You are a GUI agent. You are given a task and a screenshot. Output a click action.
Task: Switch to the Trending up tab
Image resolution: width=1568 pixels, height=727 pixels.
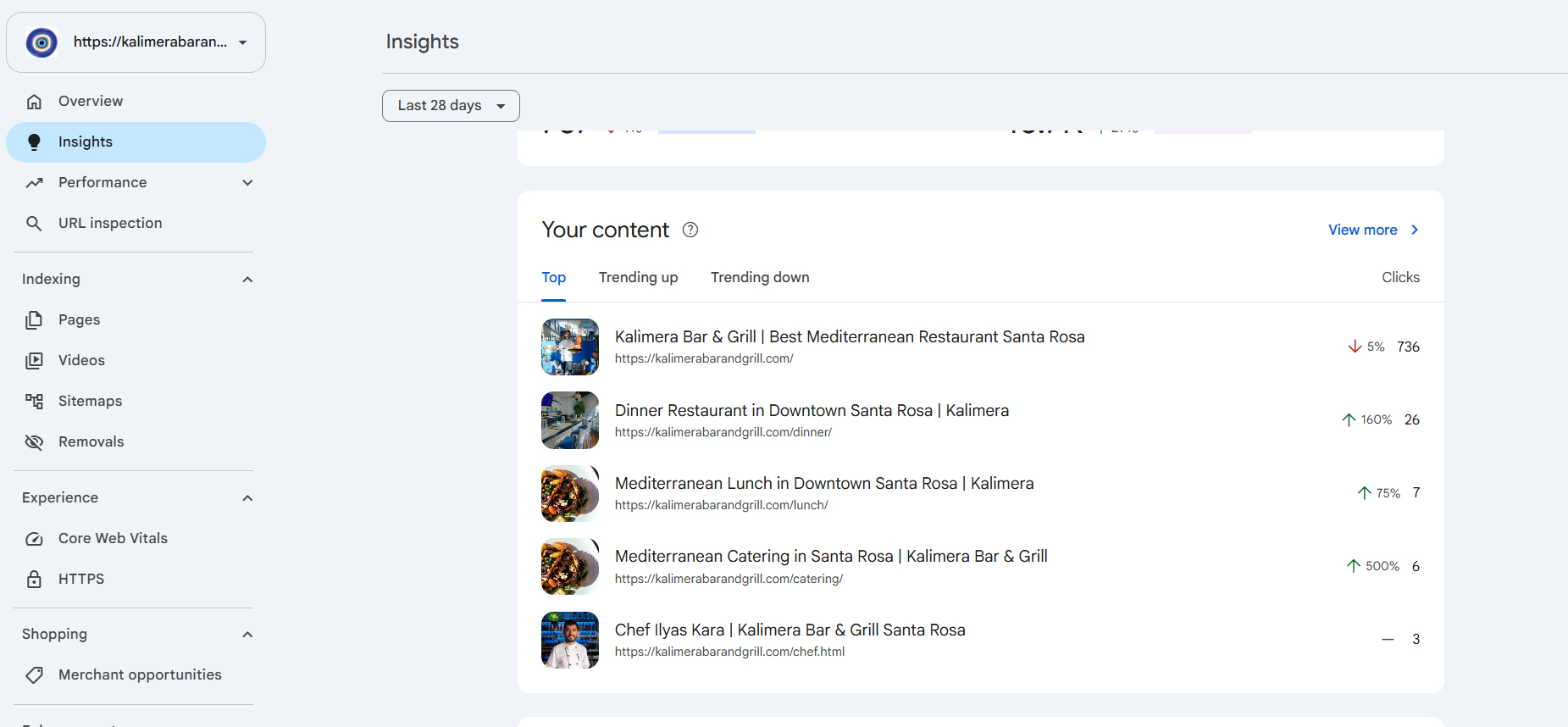pos(638,278)
